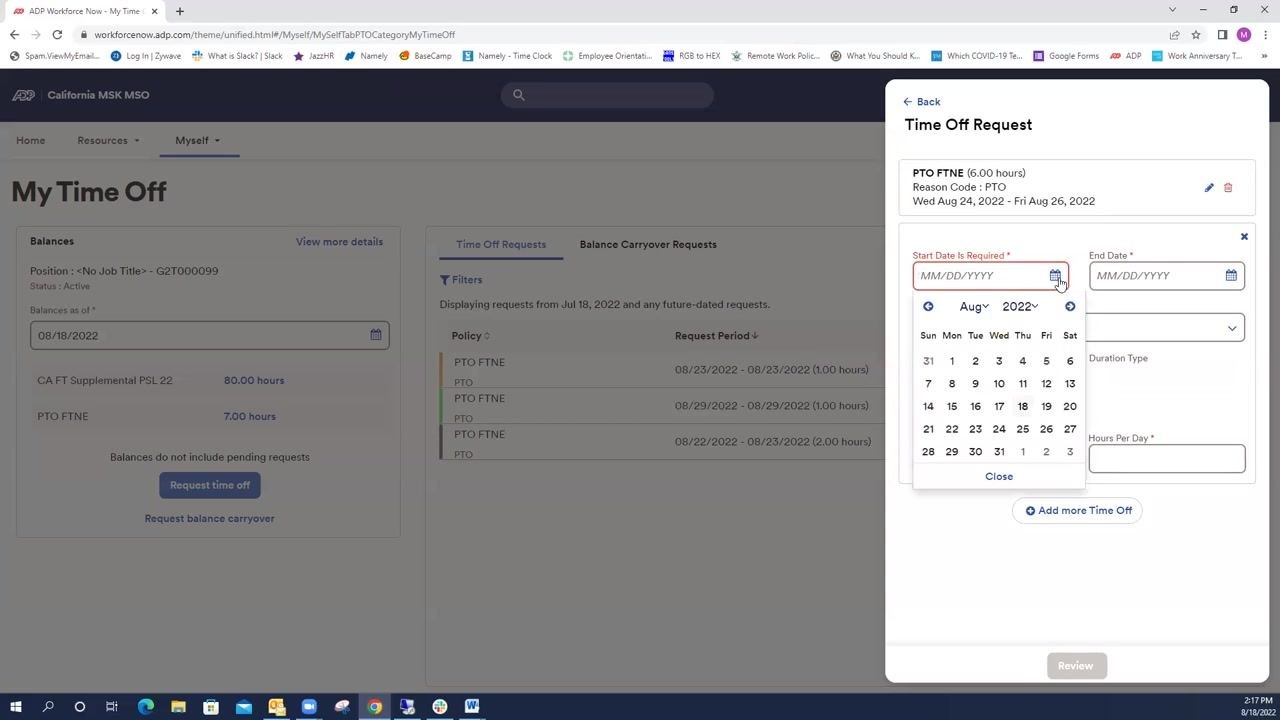Switch to Balance Carryover Requests tab

(648, 245)
